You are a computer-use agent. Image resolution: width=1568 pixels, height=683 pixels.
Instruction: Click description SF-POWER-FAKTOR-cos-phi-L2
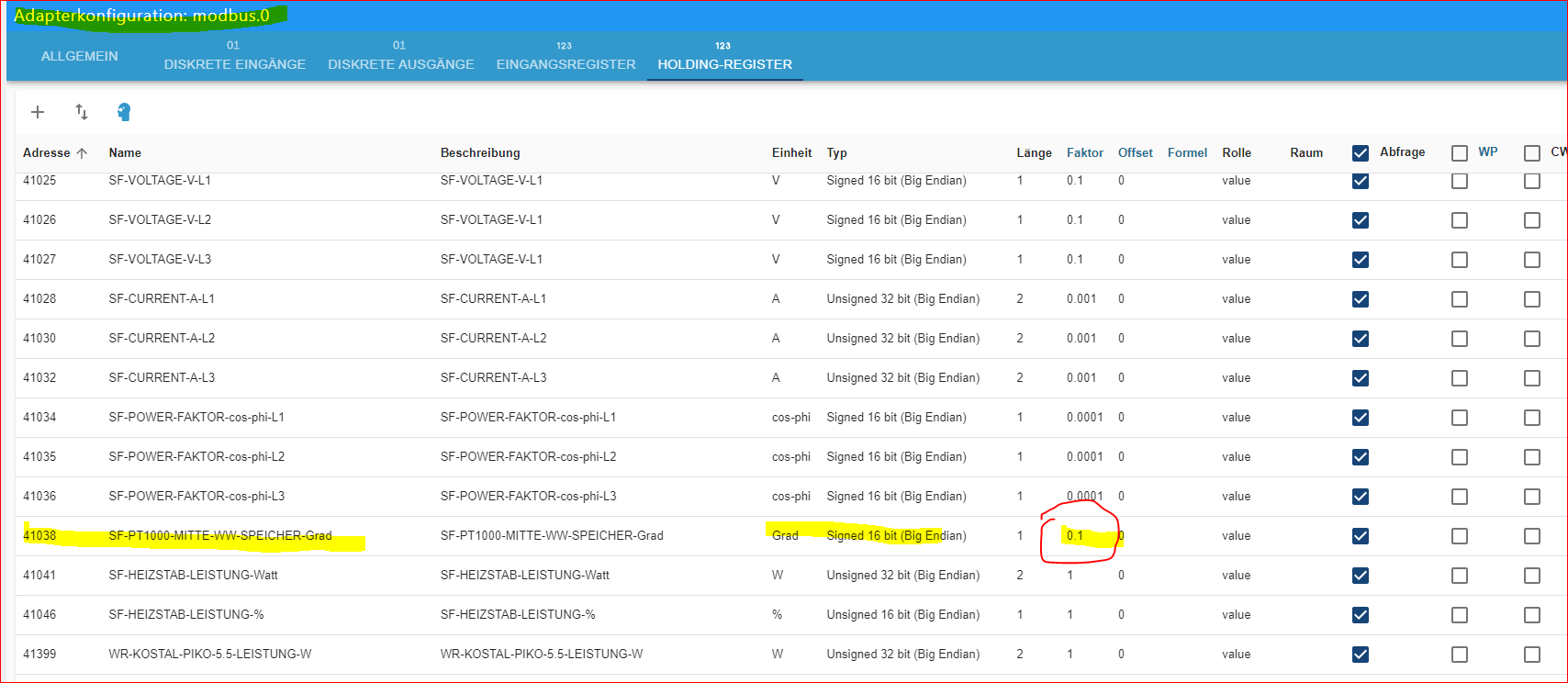[x=528, y=456]
